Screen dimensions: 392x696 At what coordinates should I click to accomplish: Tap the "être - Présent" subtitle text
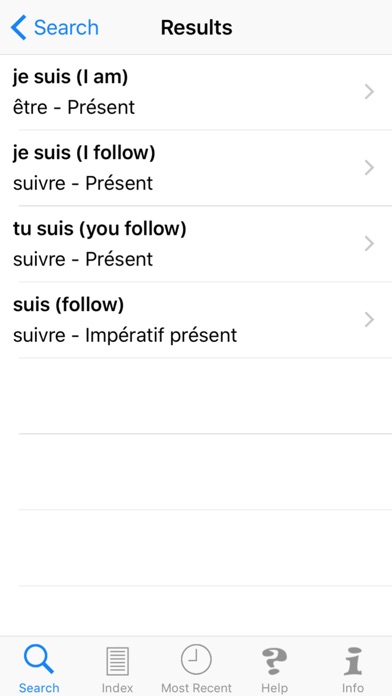coord(74,108)
